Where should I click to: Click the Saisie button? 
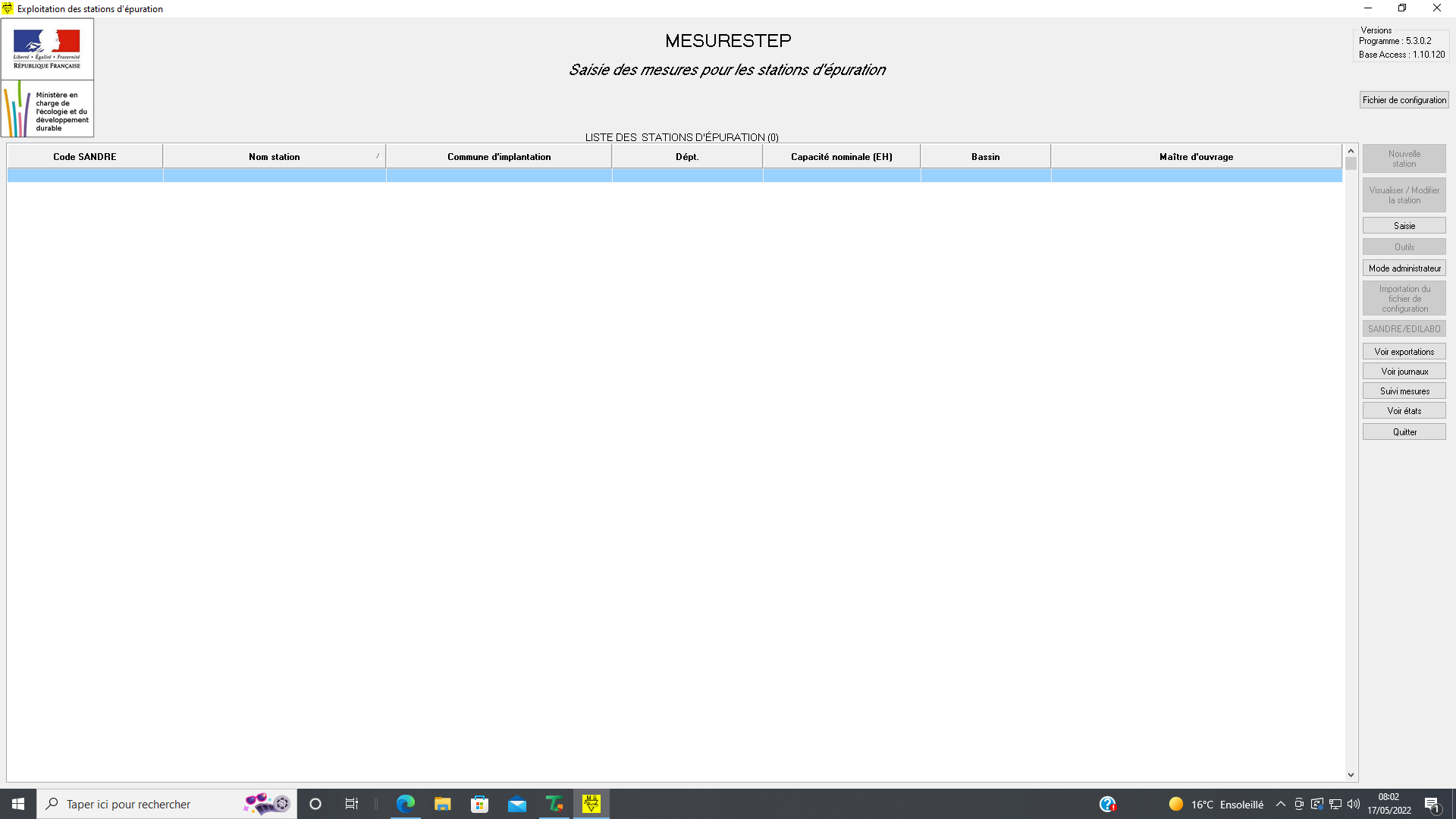tap(1404, 226)
